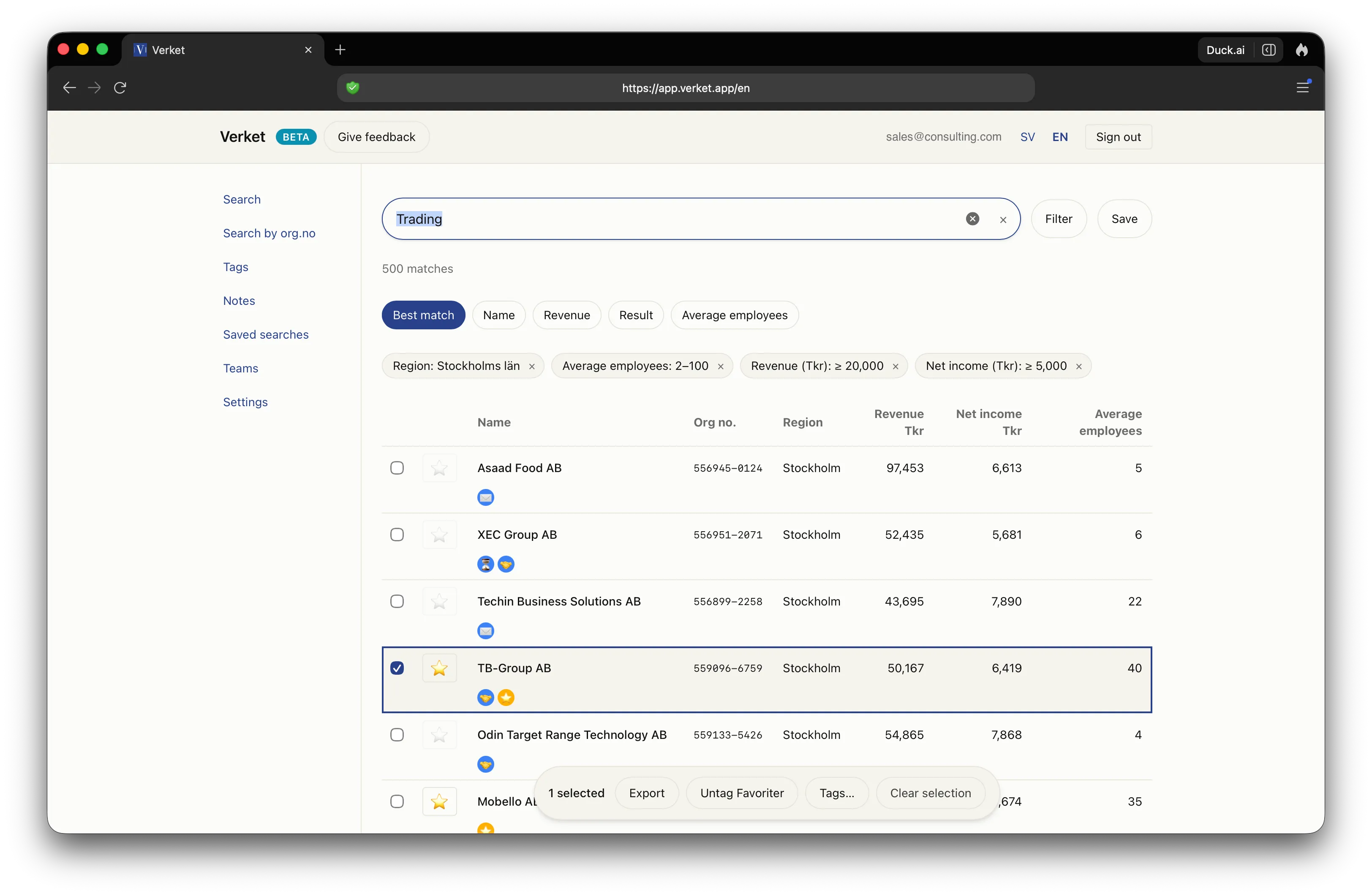This screenshot has height=896, width=1372.
Task: Open the browser sidebar panel icon
Action: pyautogui.click(x=1268, y=50)
